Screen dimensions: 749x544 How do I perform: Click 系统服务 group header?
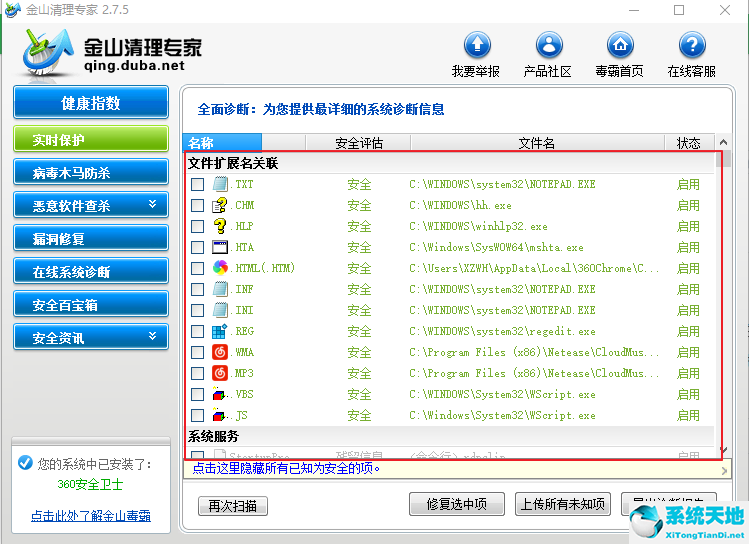tap(213, 436)
